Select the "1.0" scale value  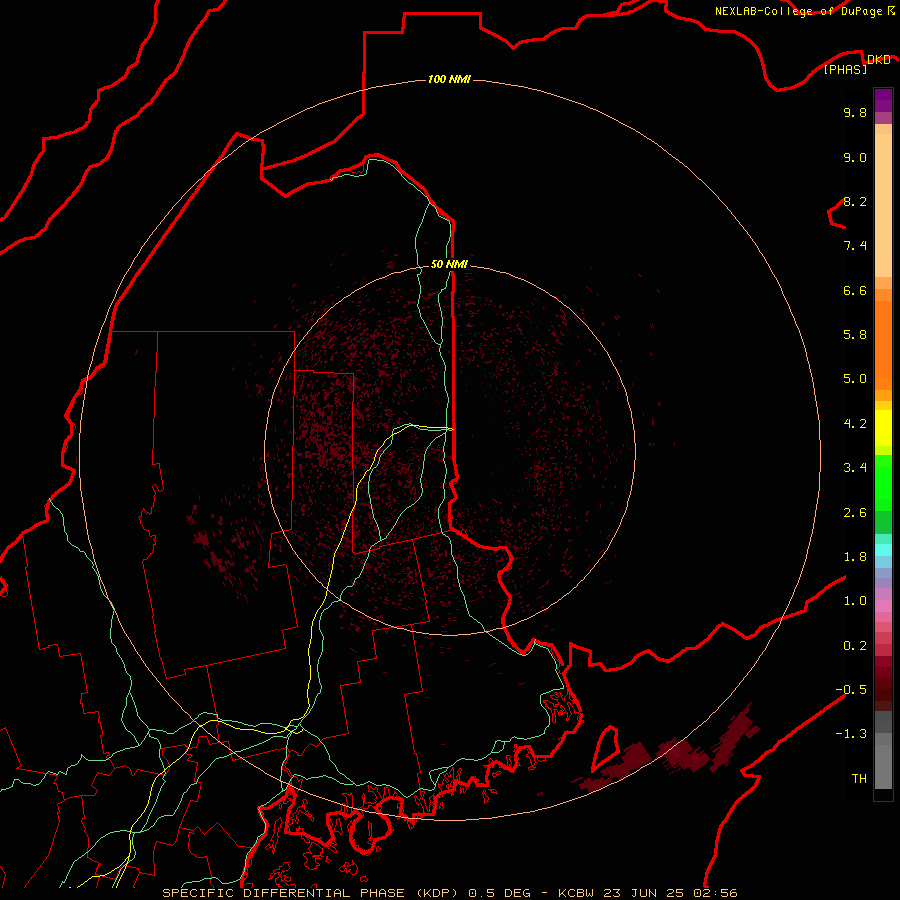coord(855,601)
